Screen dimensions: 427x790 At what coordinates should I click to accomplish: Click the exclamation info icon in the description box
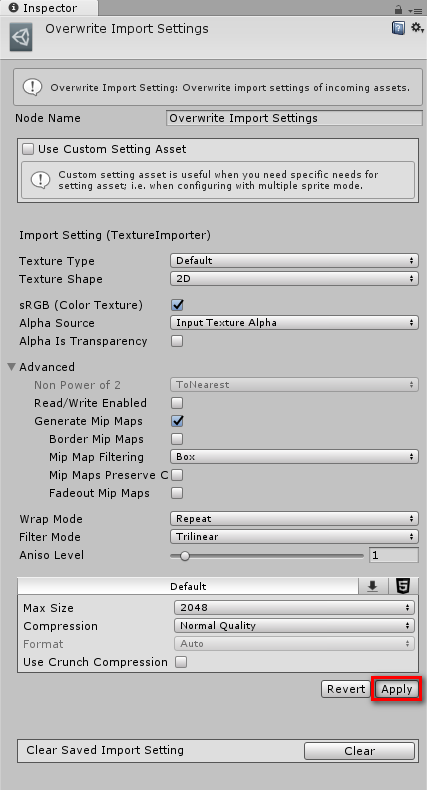tap(33, 87)
